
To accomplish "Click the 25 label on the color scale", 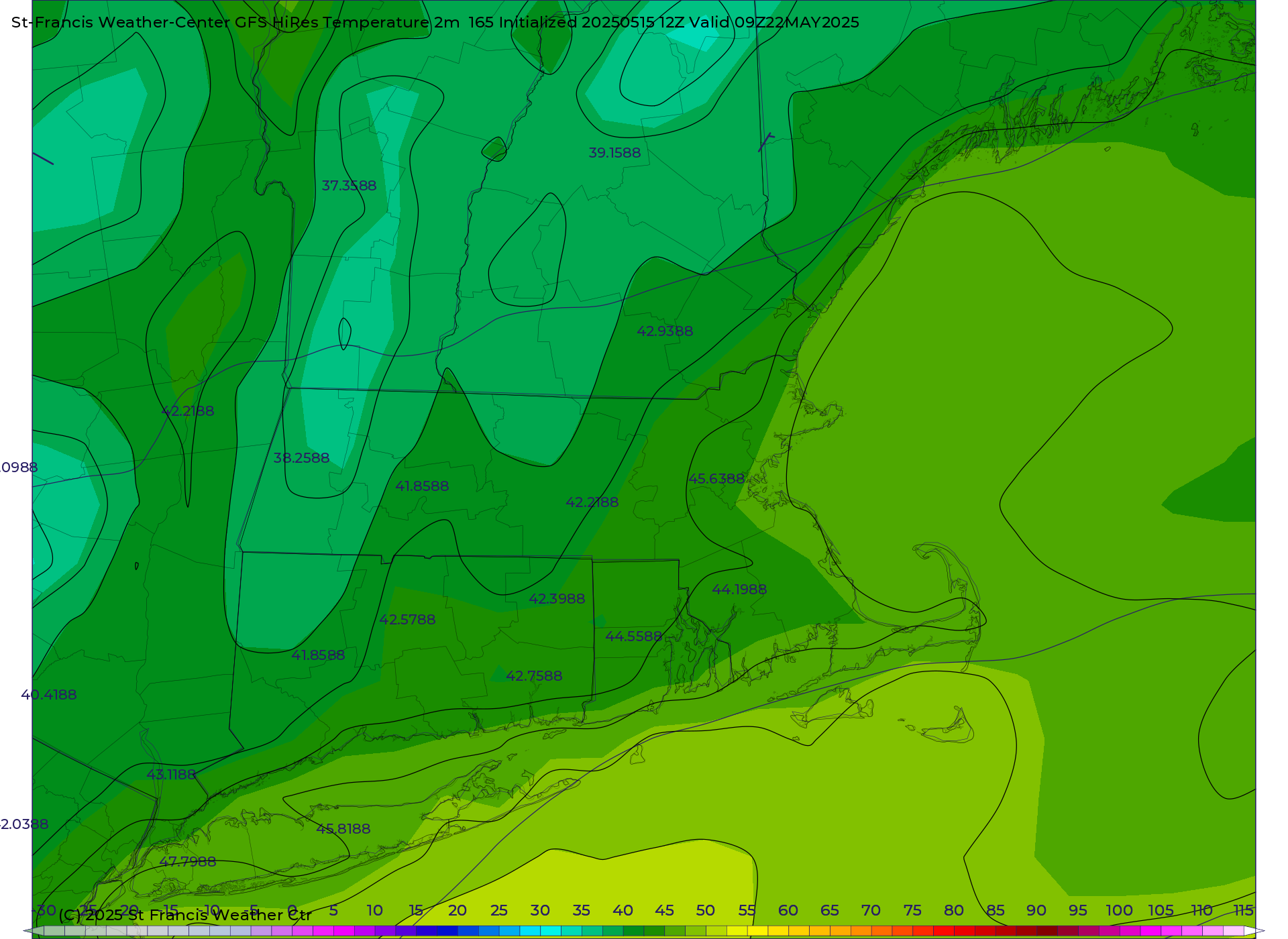I will tap(498, 911).
